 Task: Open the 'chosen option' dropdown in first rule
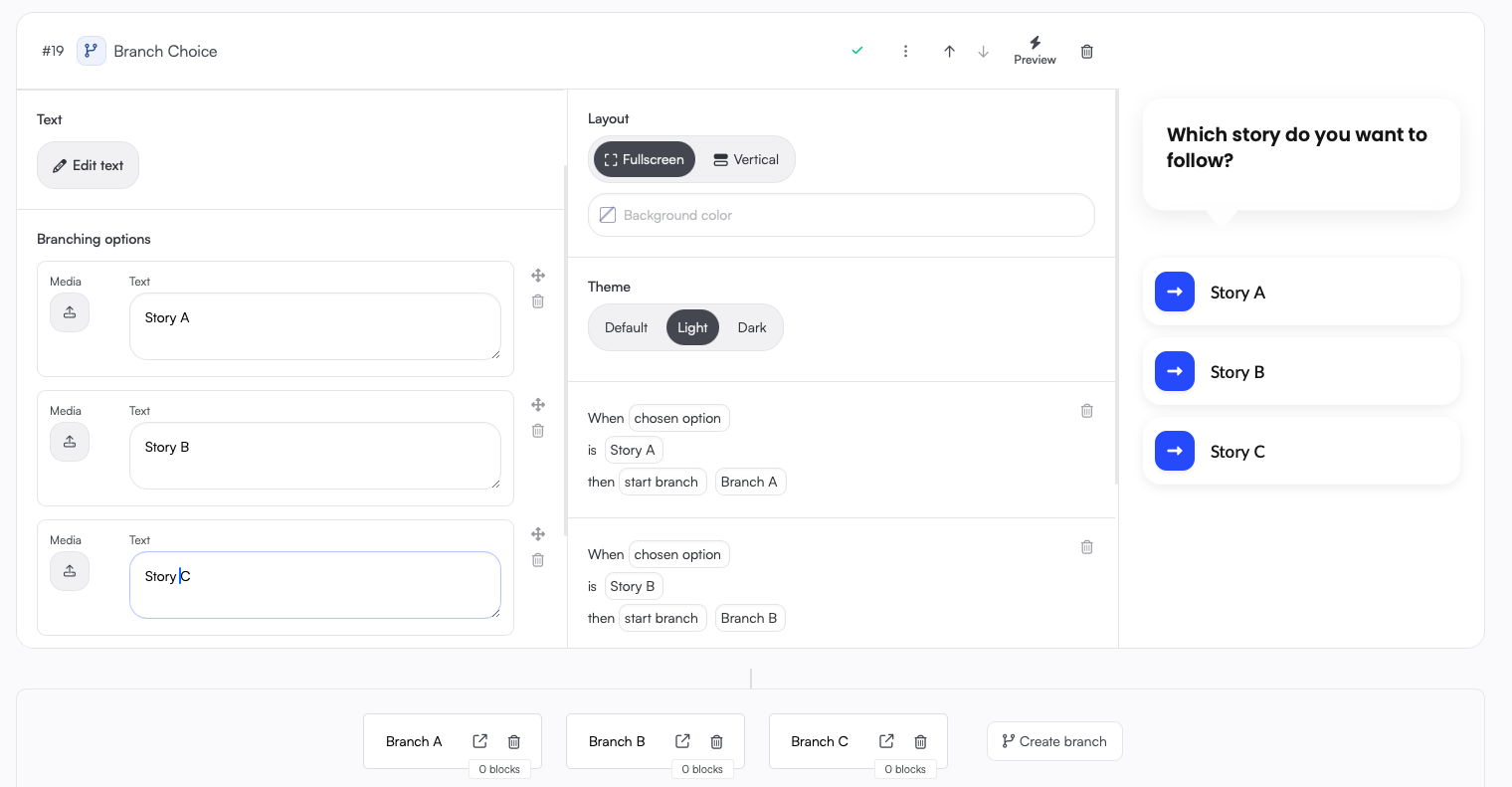tap(678, 418)
